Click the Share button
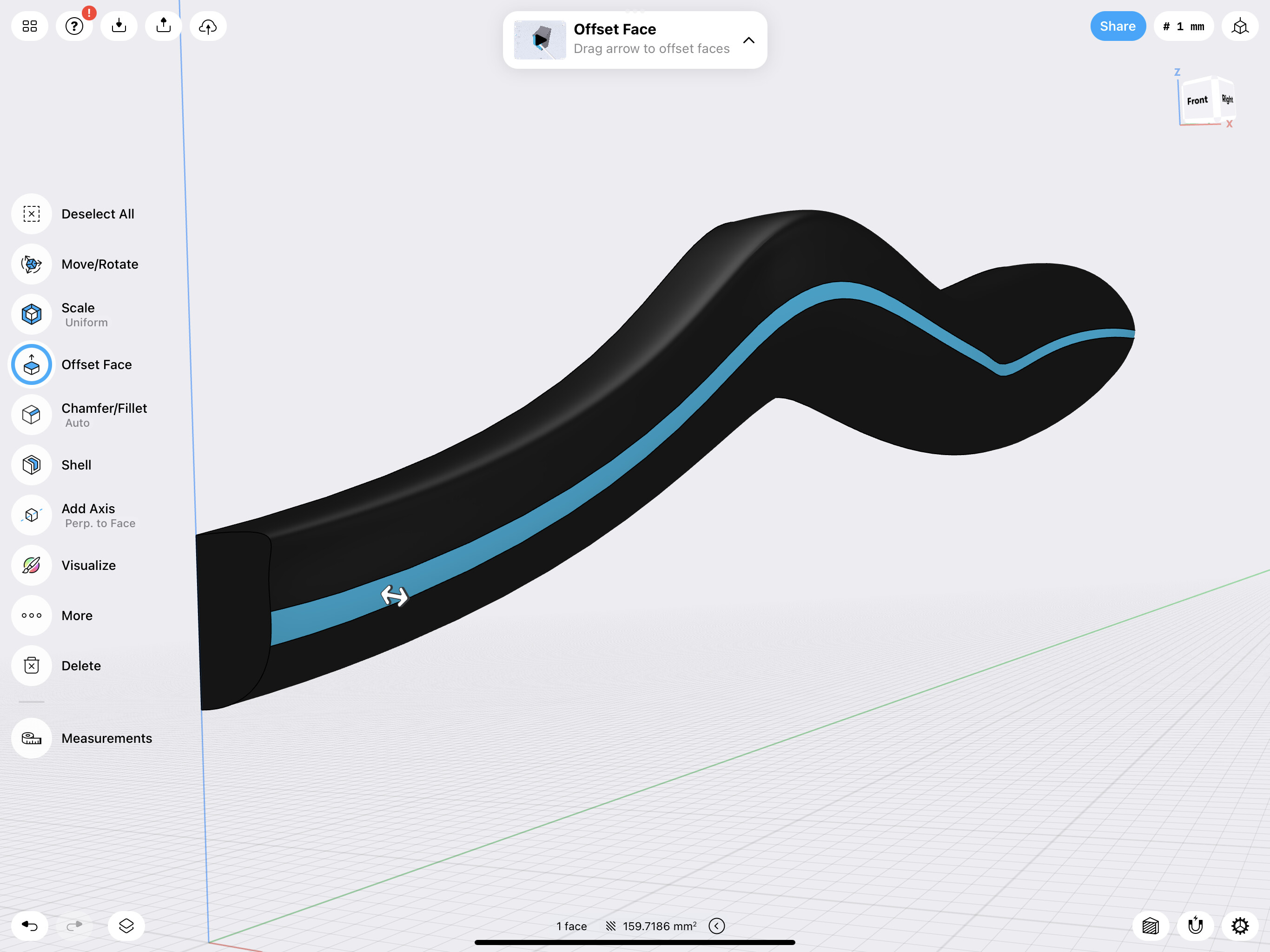 point(1117,26)
